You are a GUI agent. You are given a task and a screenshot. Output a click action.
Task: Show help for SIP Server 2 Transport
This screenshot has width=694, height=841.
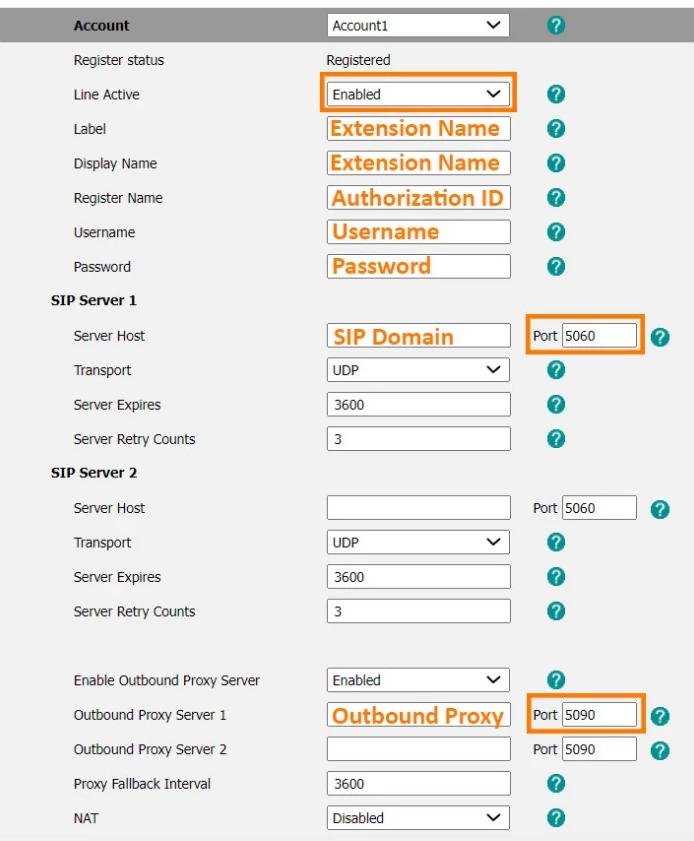tap(556, 542)
